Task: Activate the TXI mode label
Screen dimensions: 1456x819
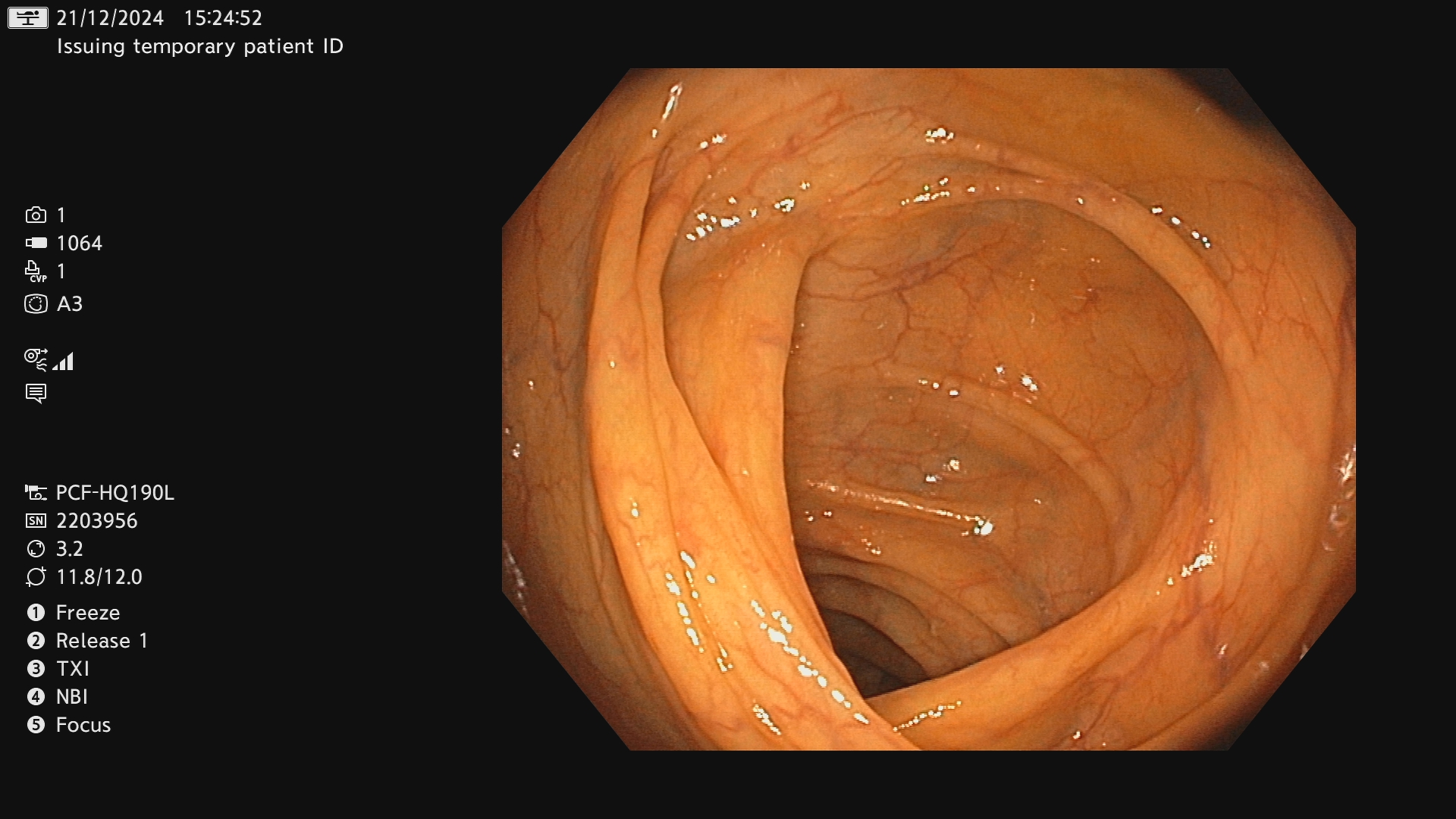Action: coord(73,669)
